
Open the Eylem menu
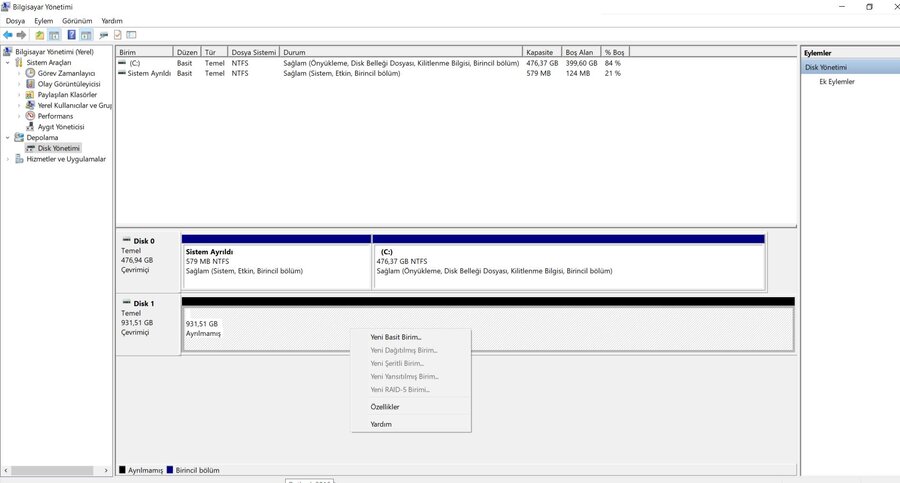pyautogui.click(x=44, y=21)
